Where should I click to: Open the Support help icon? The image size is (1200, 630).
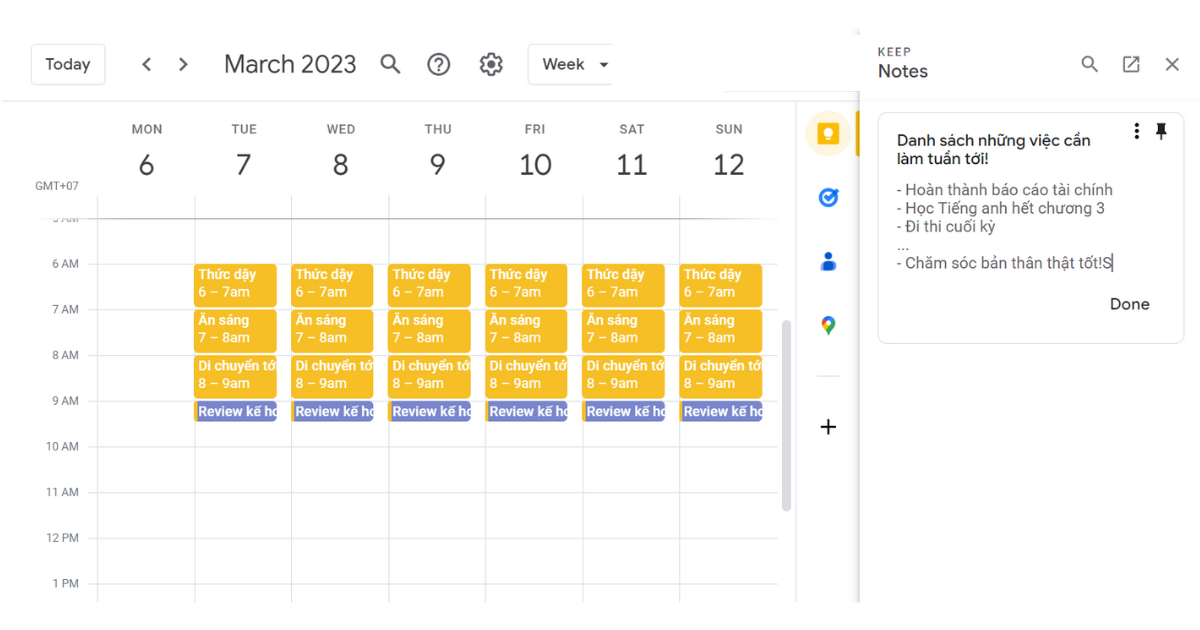point(439,64)
